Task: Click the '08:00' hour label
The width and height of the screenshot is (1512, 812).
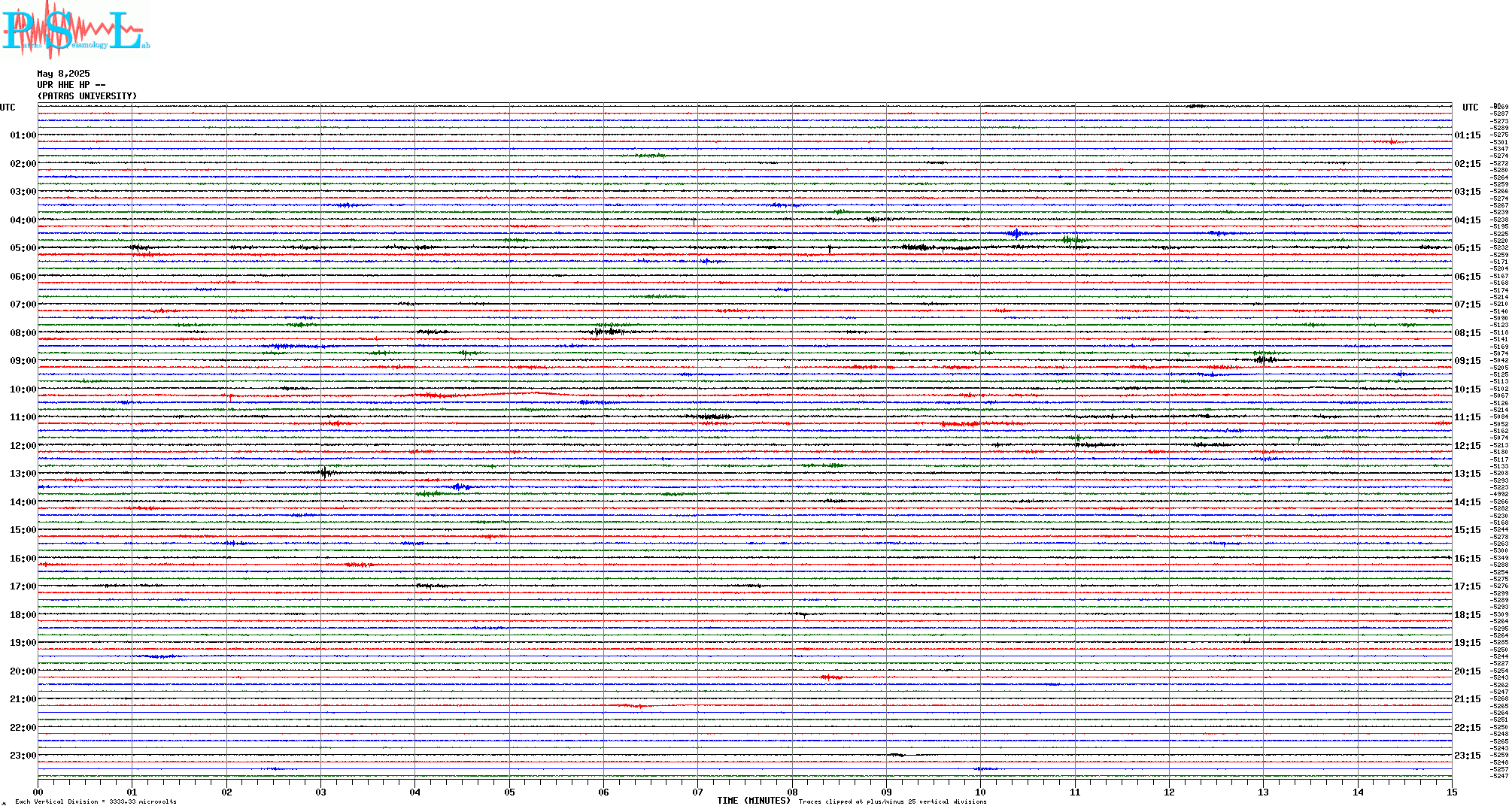Action: pos(23,333)
